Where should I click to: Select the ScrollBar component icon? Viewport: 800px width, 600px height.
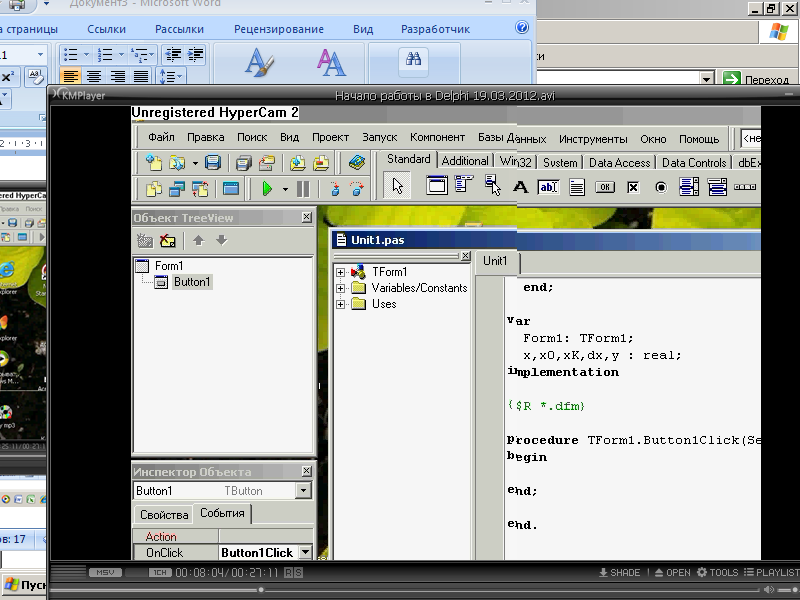(745, 187)
